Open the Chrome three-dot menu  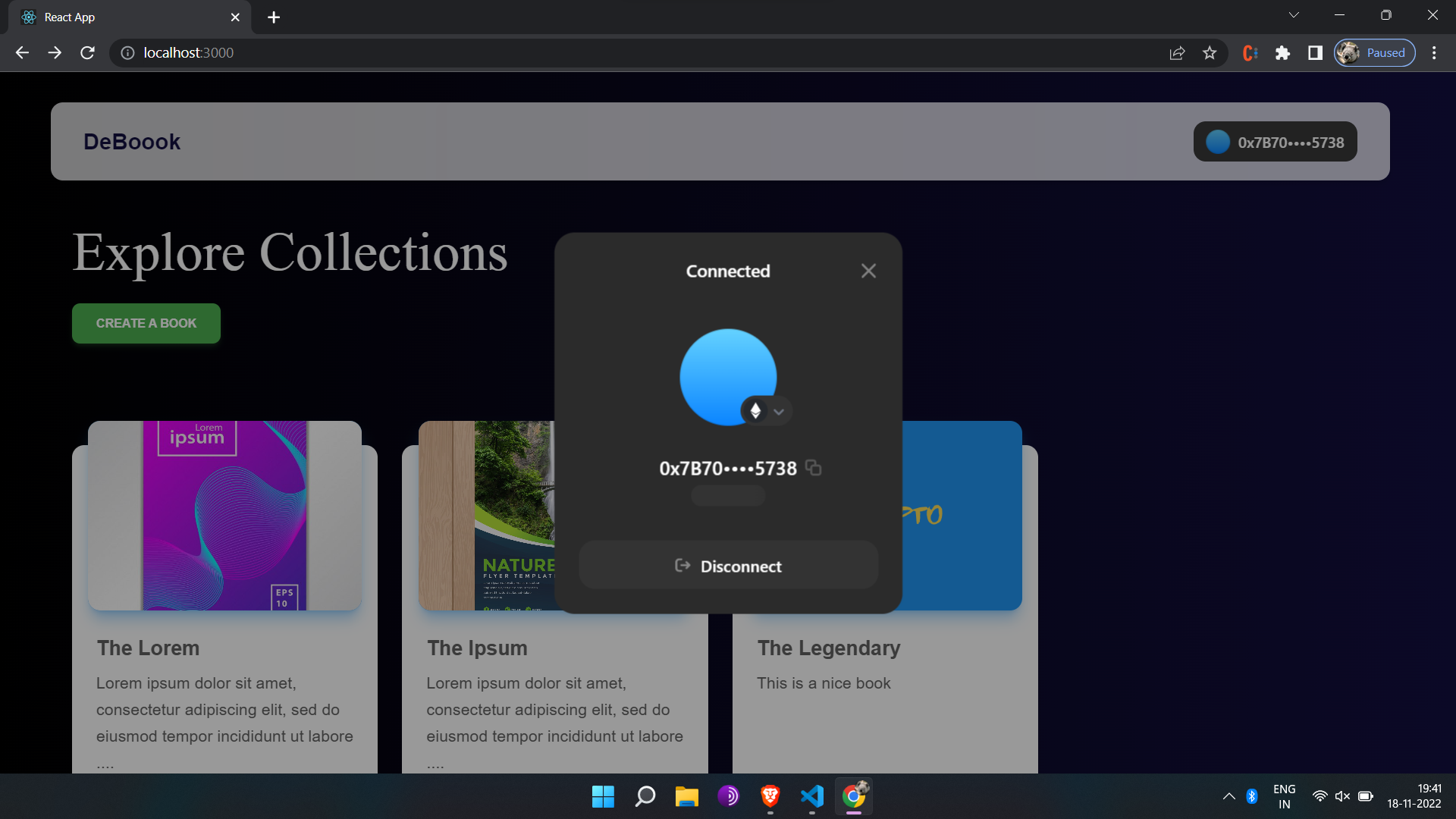(1433, 53)
